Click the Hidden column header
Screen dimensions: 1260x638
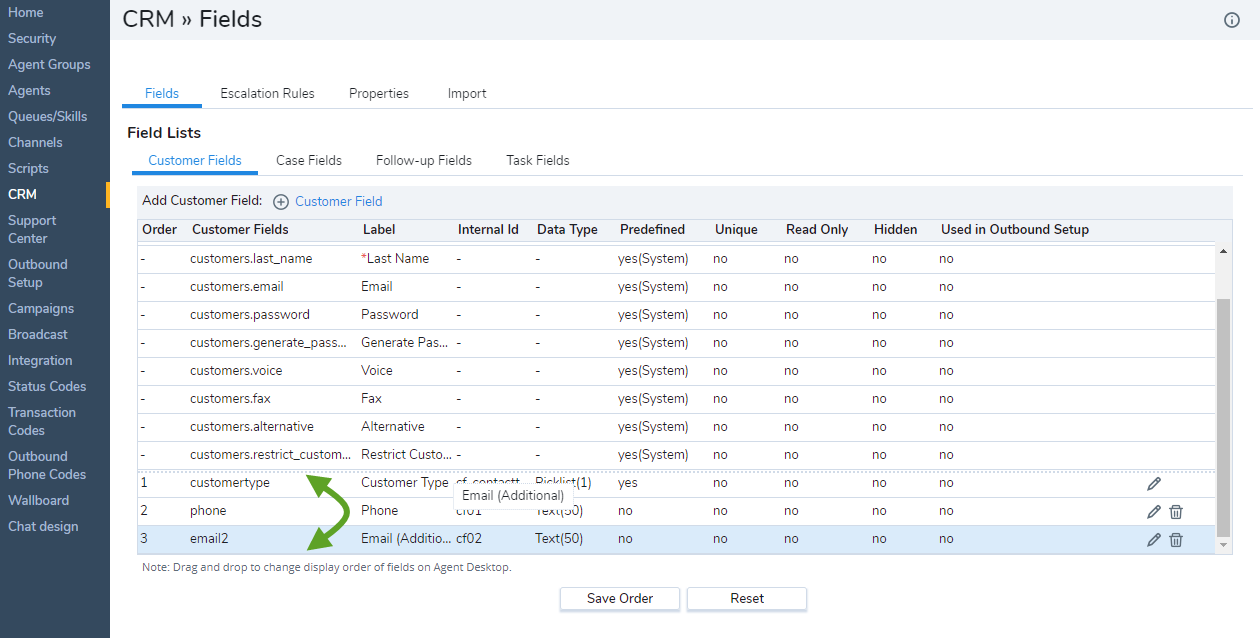click(896, 230)
